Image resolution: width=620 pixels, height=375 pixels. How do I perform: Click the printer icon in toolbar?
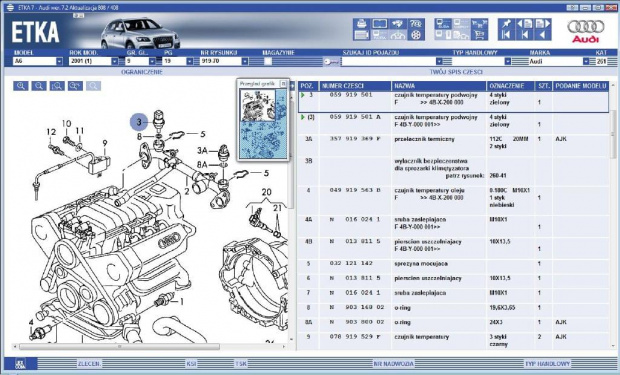pyautogui.click(x=361, y=24)
